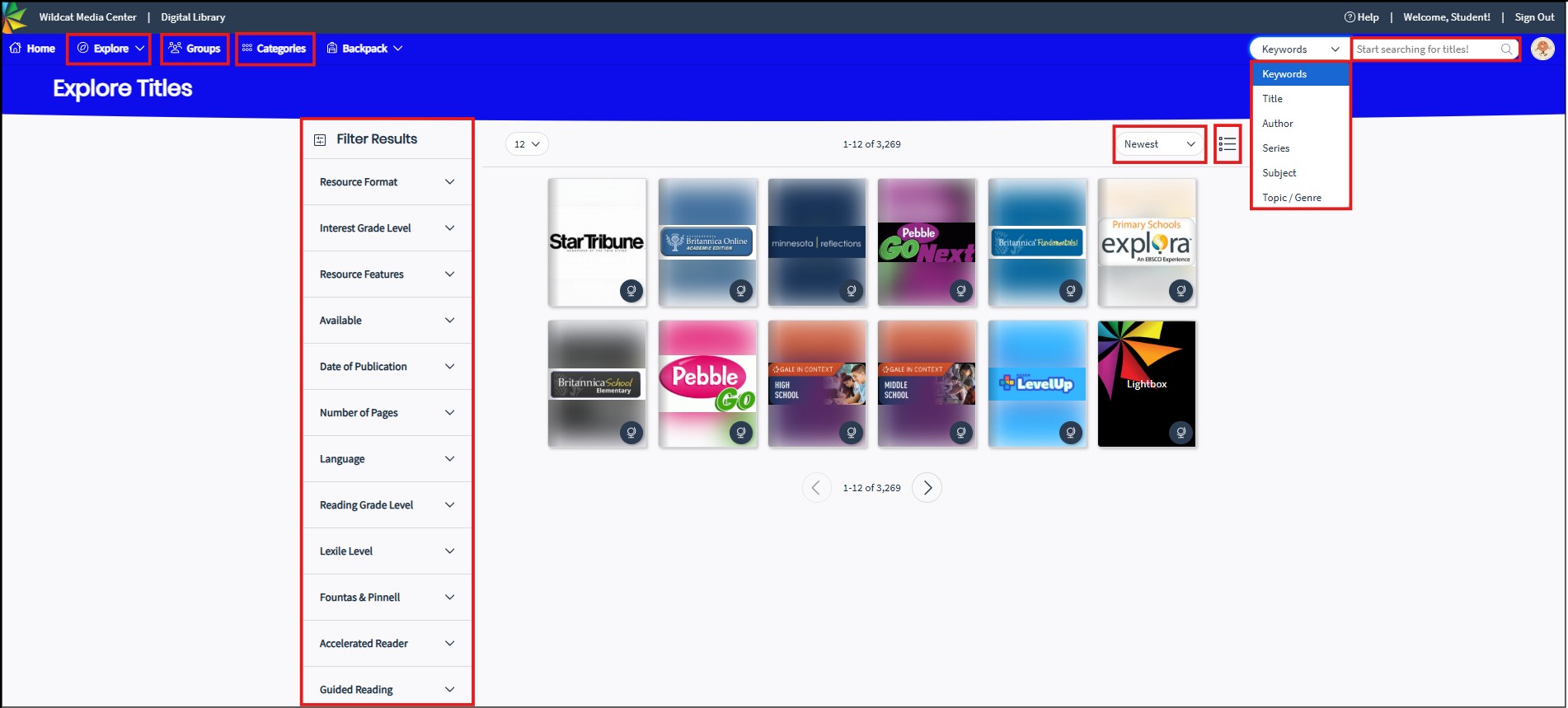Open the Groups page
This screenshot has width=1568, height=708.
[x=195, y=49]
